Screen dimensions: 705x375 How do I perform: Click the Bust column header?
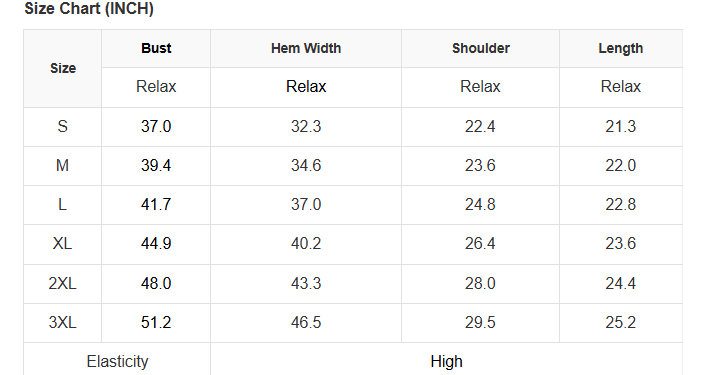156,48
